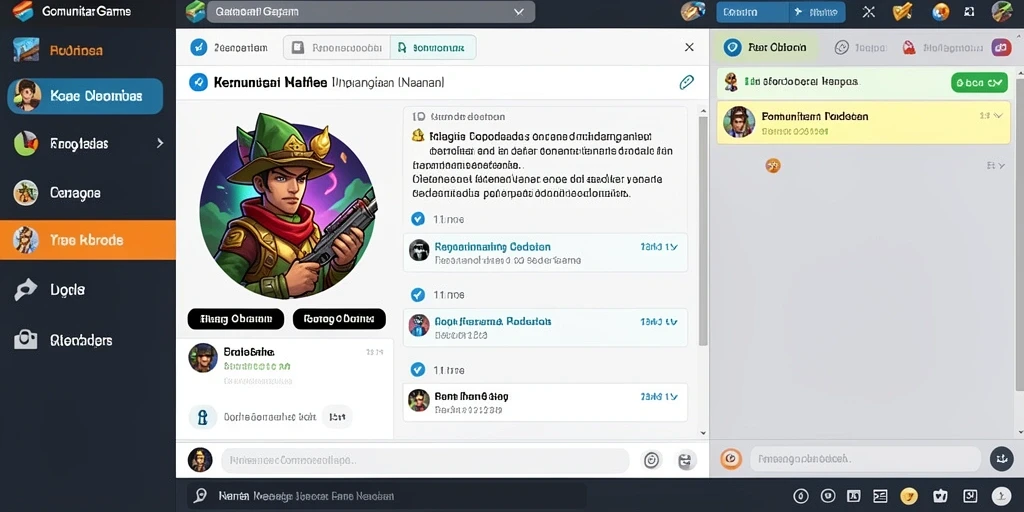This screenshot has width=1024, height=512.
Task: Click the globe icon in top bar
Action: (x=940, y=12)
